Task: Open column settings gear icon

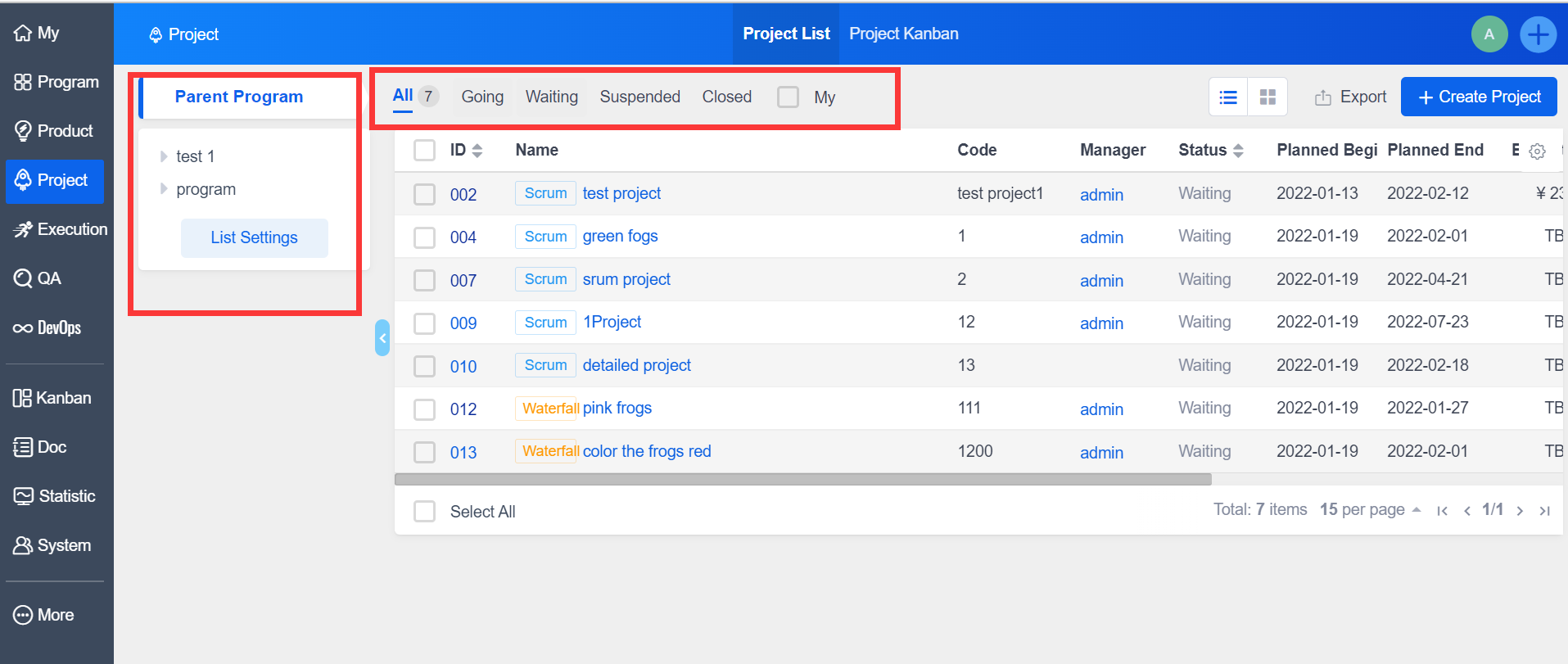Action: click(x=1537, y=151)
